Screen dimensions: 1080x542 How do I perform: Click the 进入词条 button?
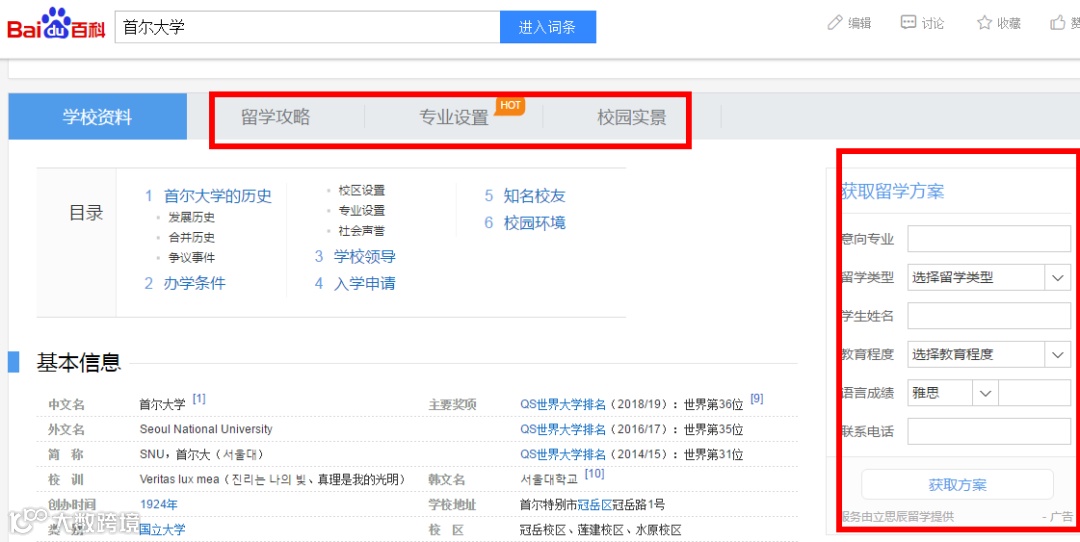point(548,27)
